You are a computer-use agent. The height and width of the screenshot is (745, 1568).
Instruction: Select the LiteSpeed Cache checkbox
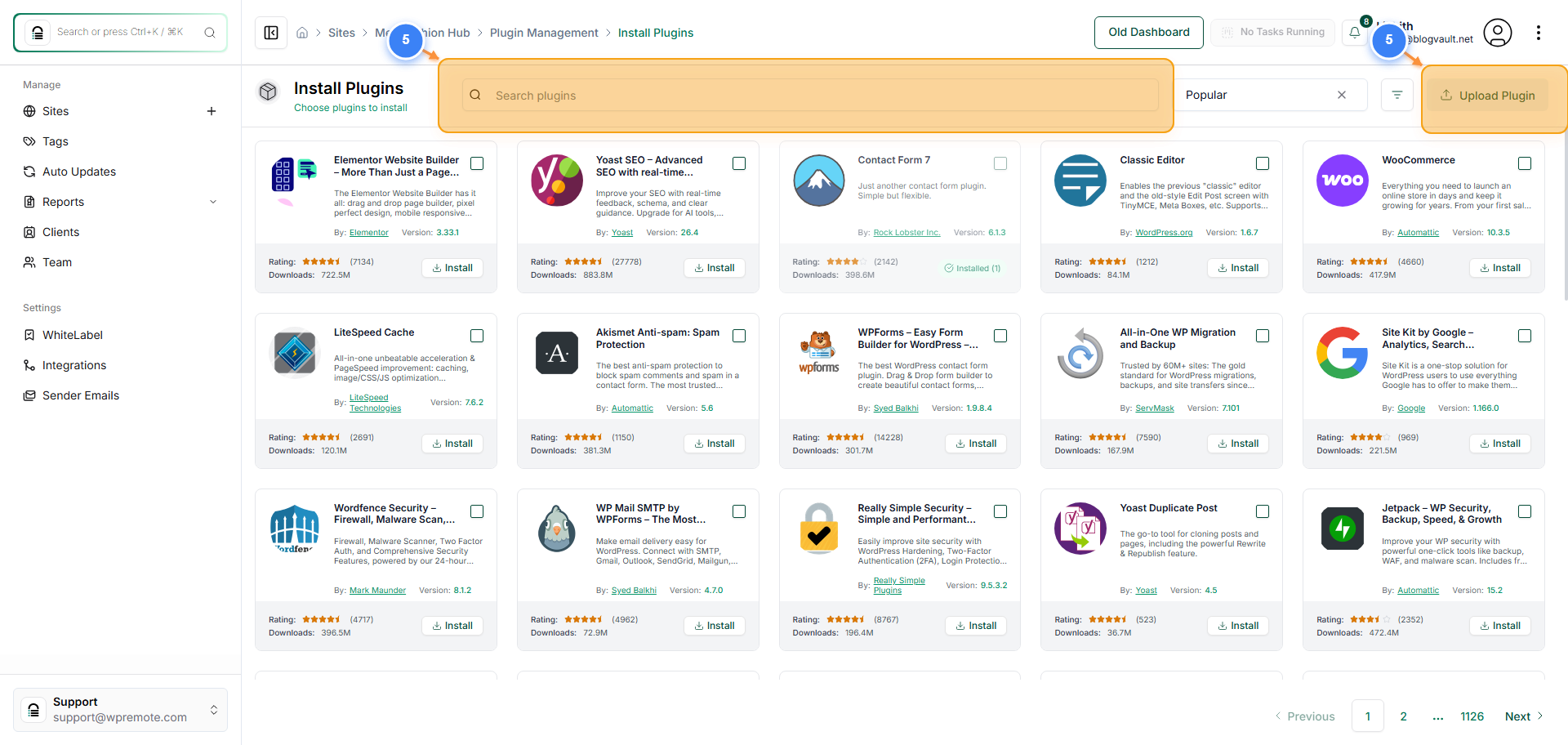point(477,336)
